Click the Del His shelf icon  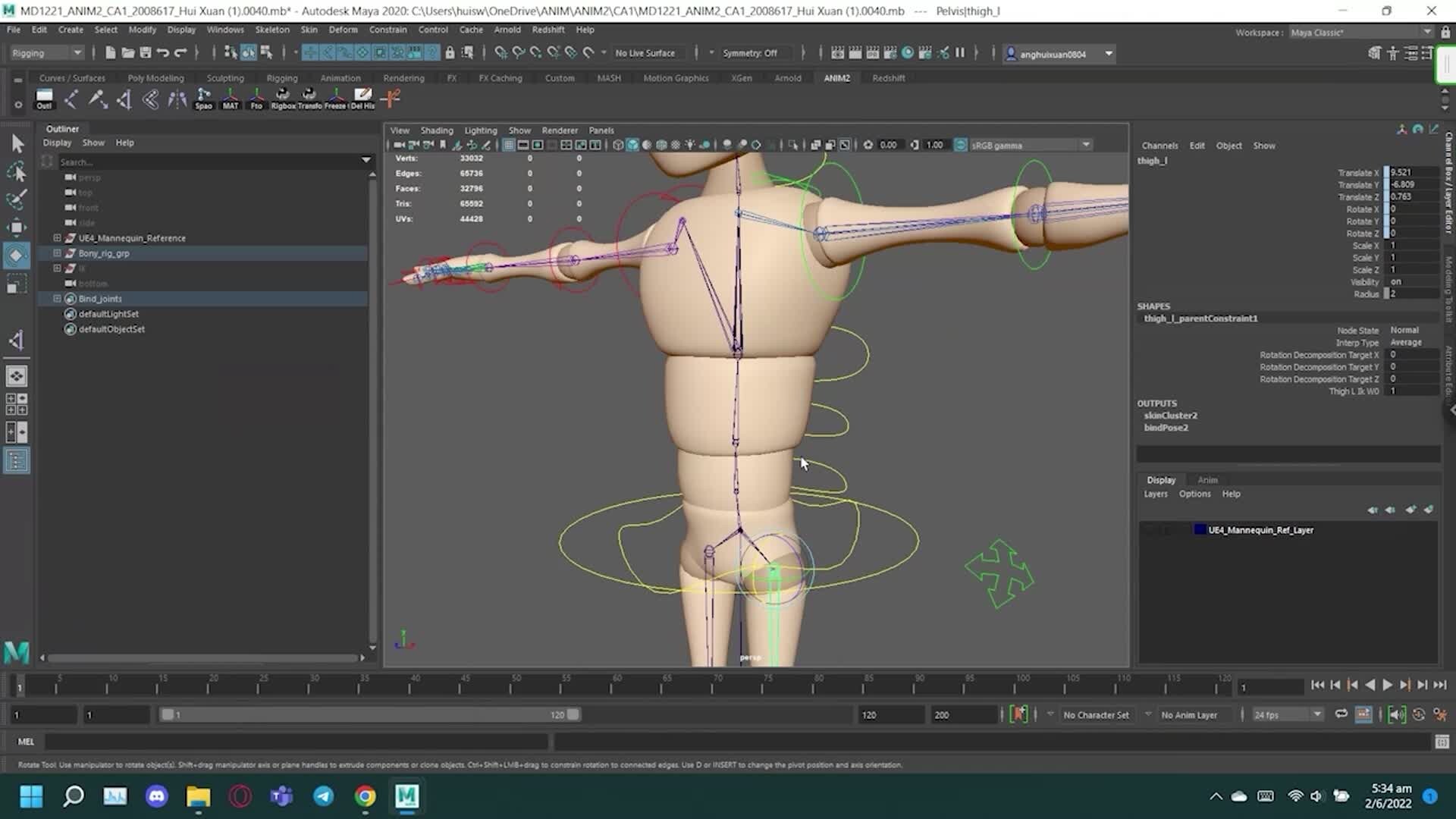click(x=362, y=99)
